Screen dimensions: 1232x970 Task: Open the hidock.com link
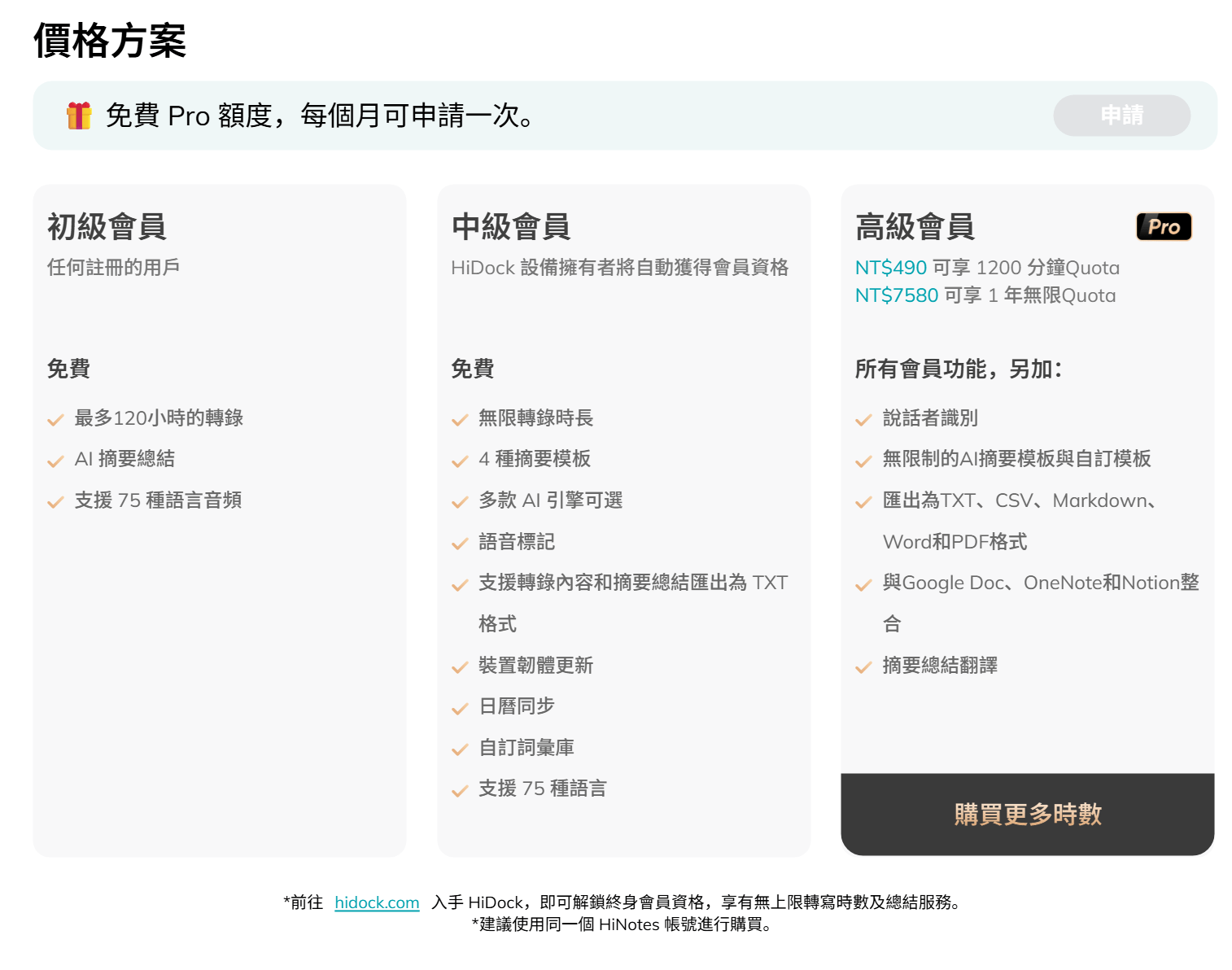click(x=377, y=902)
